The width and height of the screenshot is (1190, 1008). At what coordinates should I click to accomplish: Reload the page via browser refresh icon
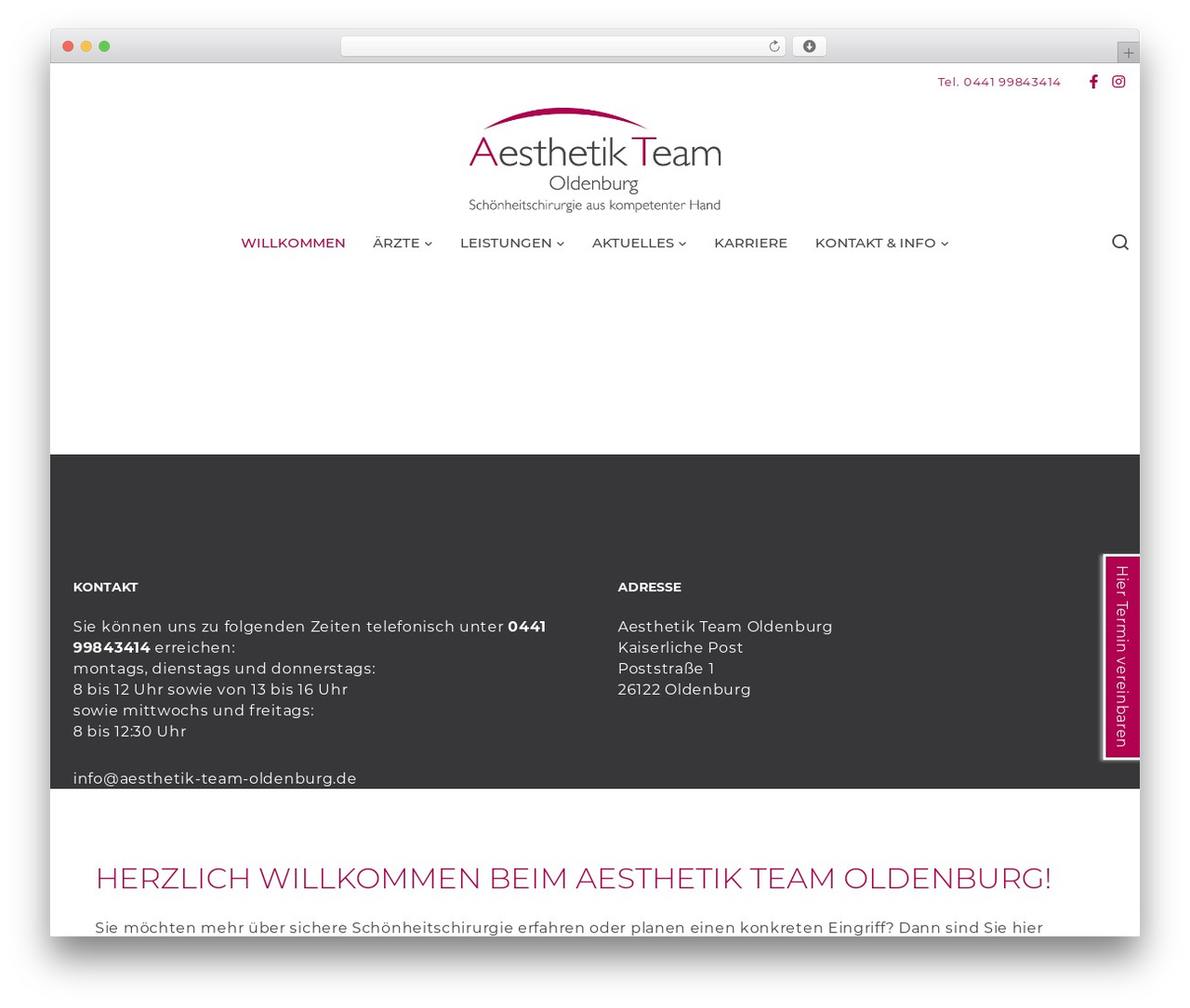click(x=773, y=46)
